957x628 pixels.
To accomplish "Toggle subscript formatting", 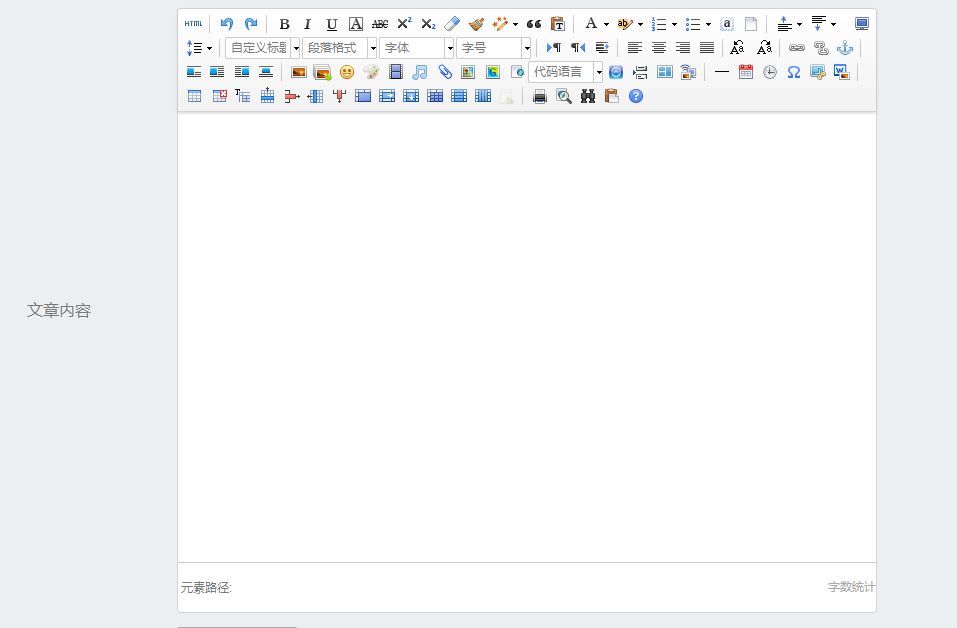I will click(x=428, y=24).
